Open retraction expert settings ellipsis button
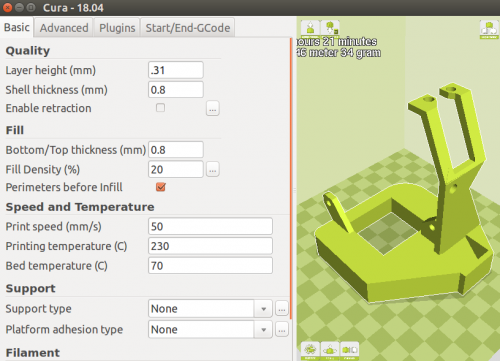500x361 pixels. point(213,108)
